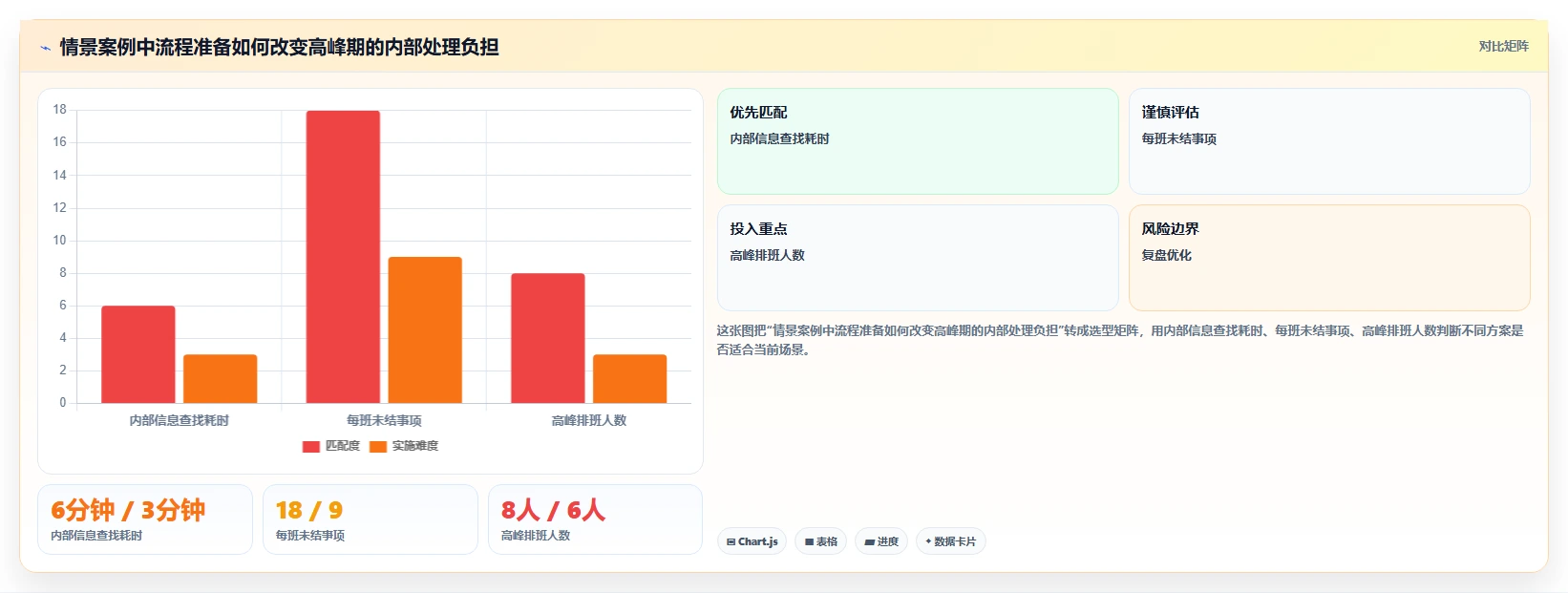The width and height of the screenshot is (1568, 593).
Task: Toggle the 实施难度 legend swatch
Action: tap(378, 446)
